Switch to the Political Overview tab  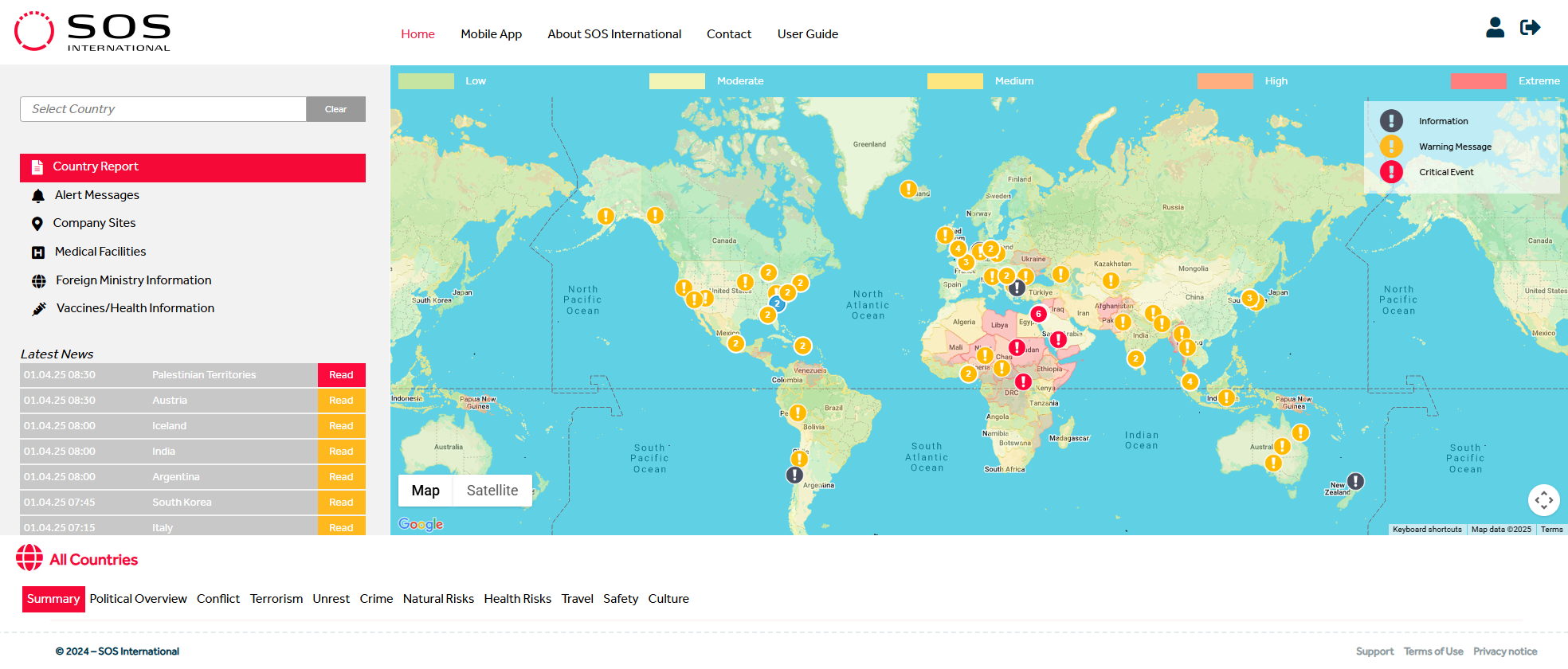[138, 599]
